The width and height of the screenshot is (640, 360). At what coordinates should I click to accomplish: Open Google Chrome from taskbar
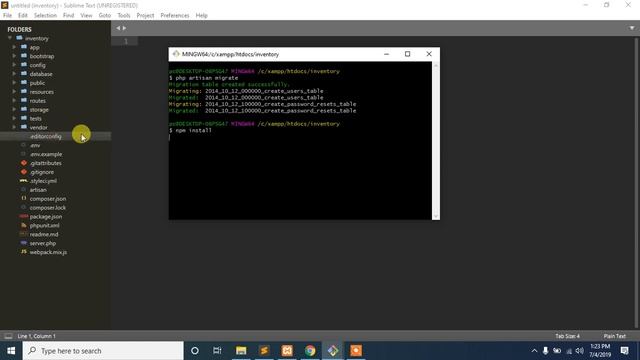coord(310,351)
